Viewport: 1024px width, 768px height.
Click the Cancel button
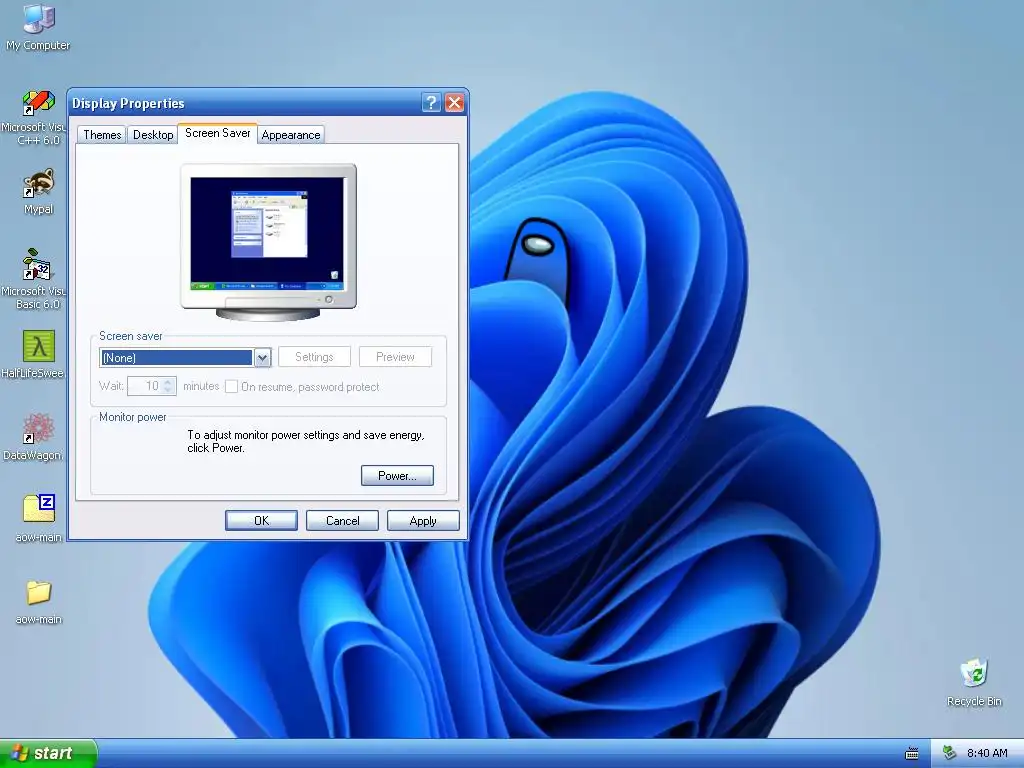click(342, 520)
